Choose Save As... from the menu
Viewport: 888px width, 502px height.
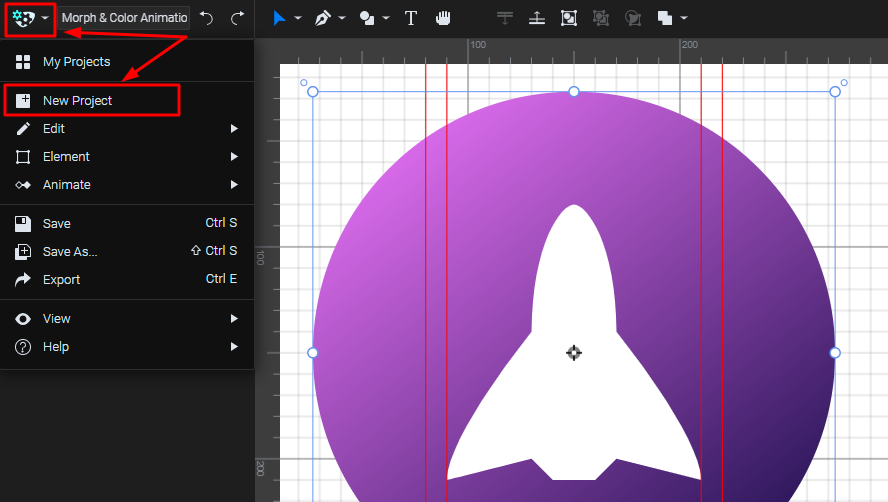[127, 252]
